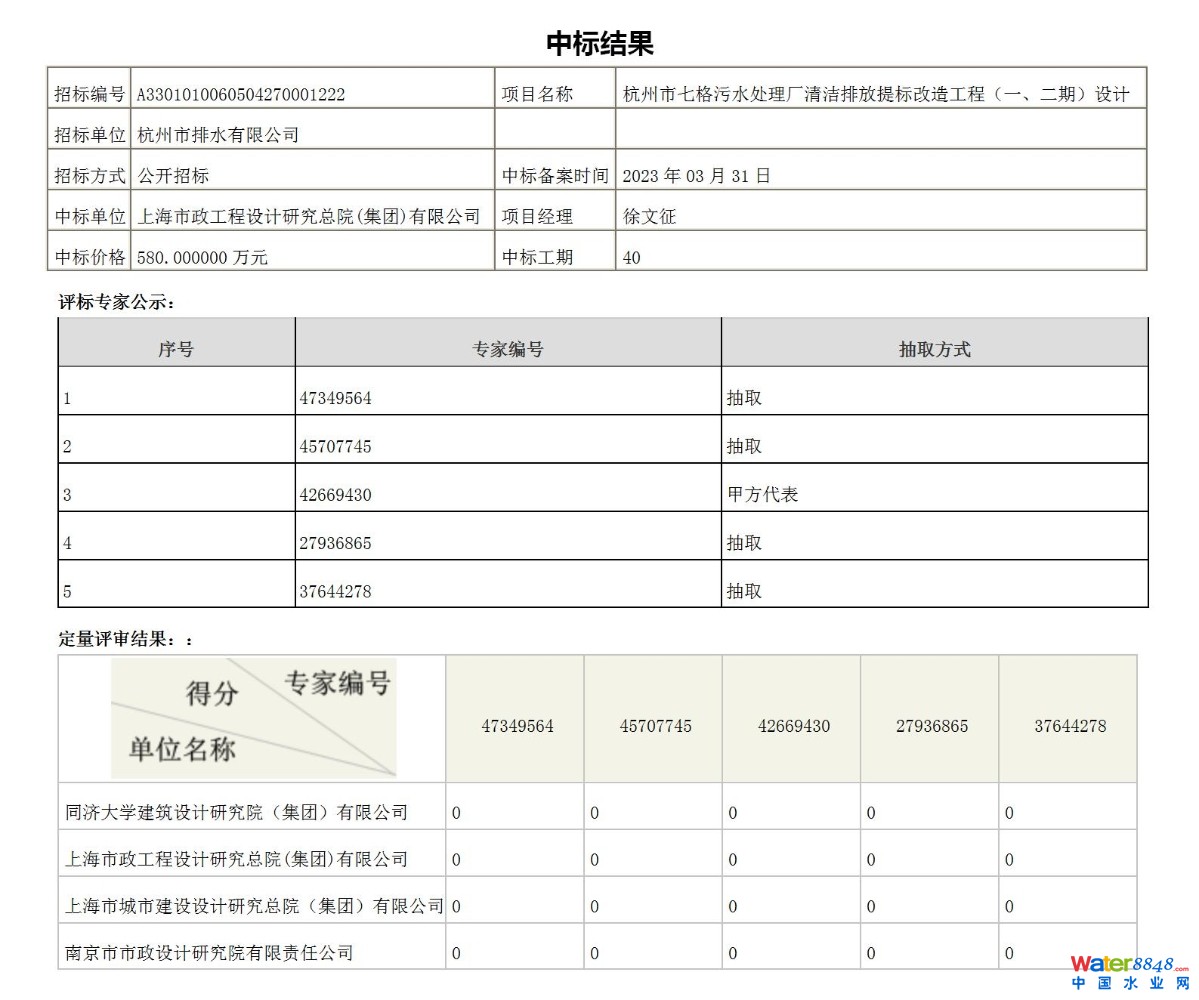Click the 抽取方式 column header
Screen dimensions: 1199x1000
click(934, 349)
